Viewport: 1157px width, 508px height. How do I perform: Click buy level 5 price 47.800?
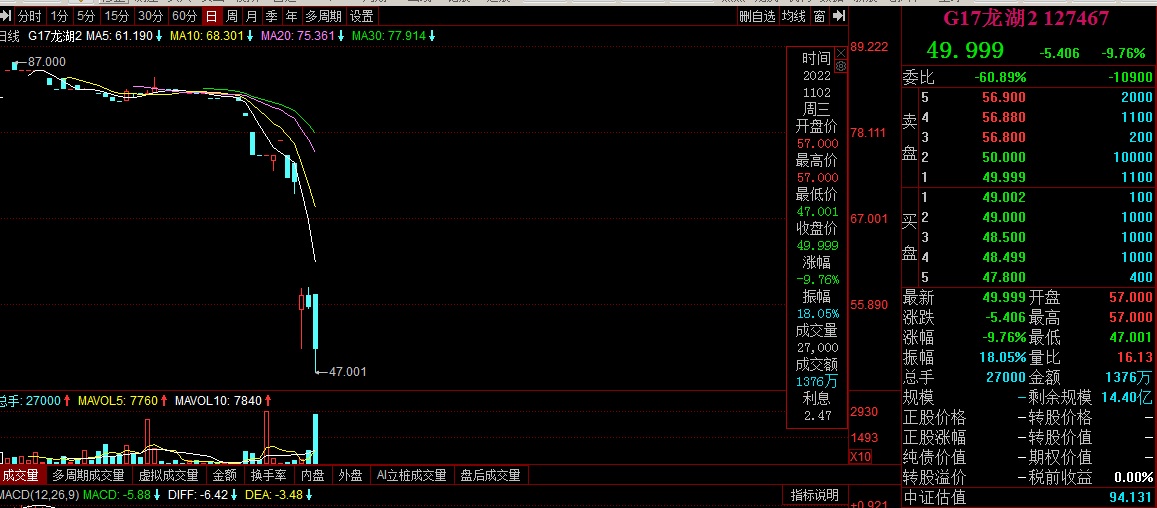[1003, 277]
